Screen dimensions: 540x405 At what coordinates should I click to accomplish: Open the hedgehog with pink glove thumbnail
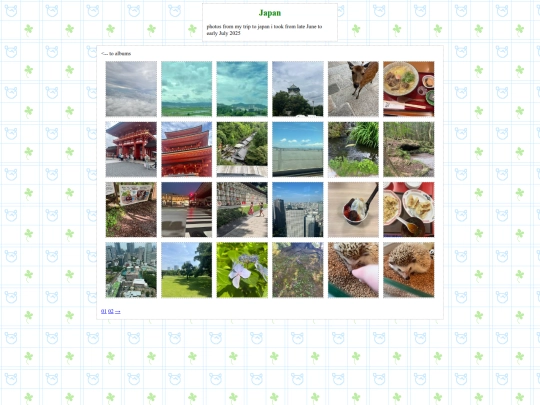353,270
